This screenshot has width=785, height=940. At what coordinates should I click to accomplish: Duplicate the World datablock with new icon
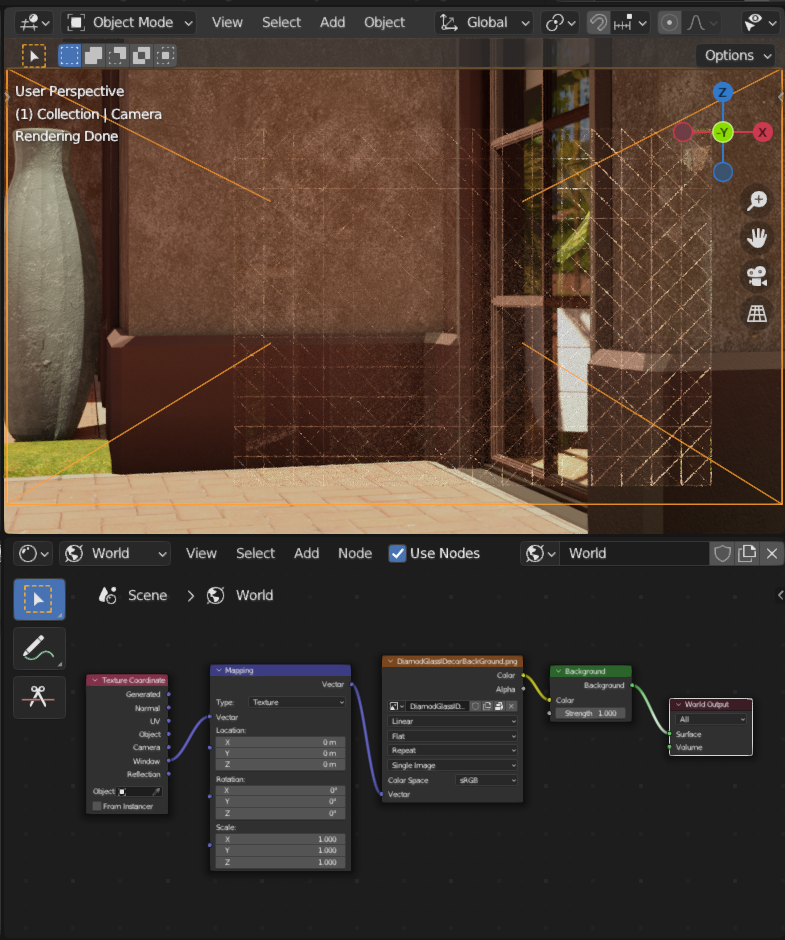click(x=747, y=553)
